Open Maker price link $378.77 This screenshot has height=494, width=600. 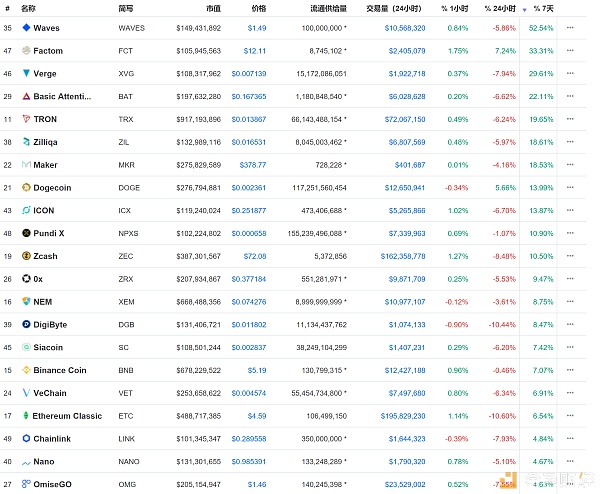click(253, 165)
